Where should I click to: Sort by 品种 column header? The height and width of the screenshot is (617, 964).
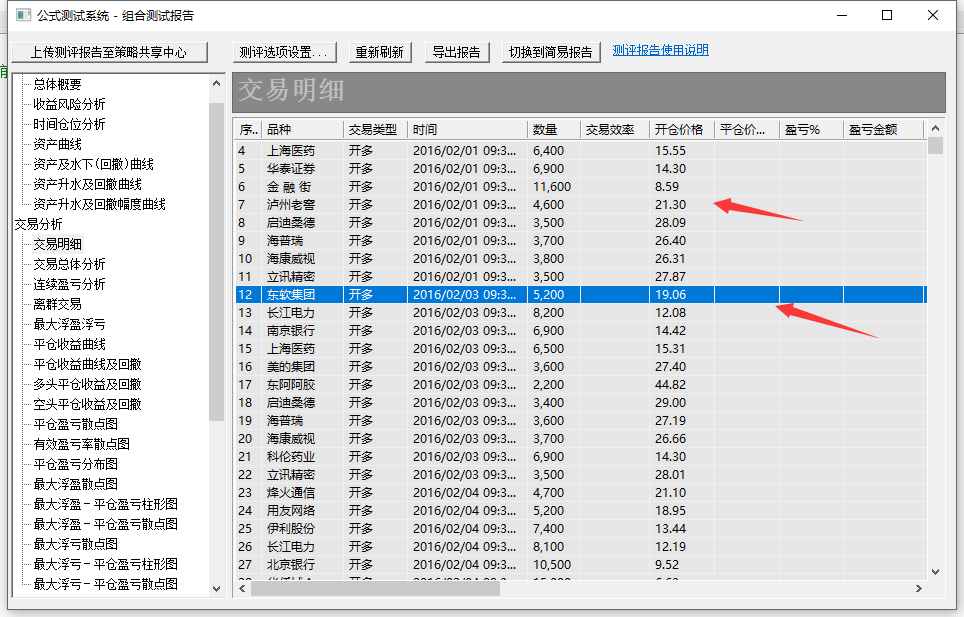coord(302,130)
